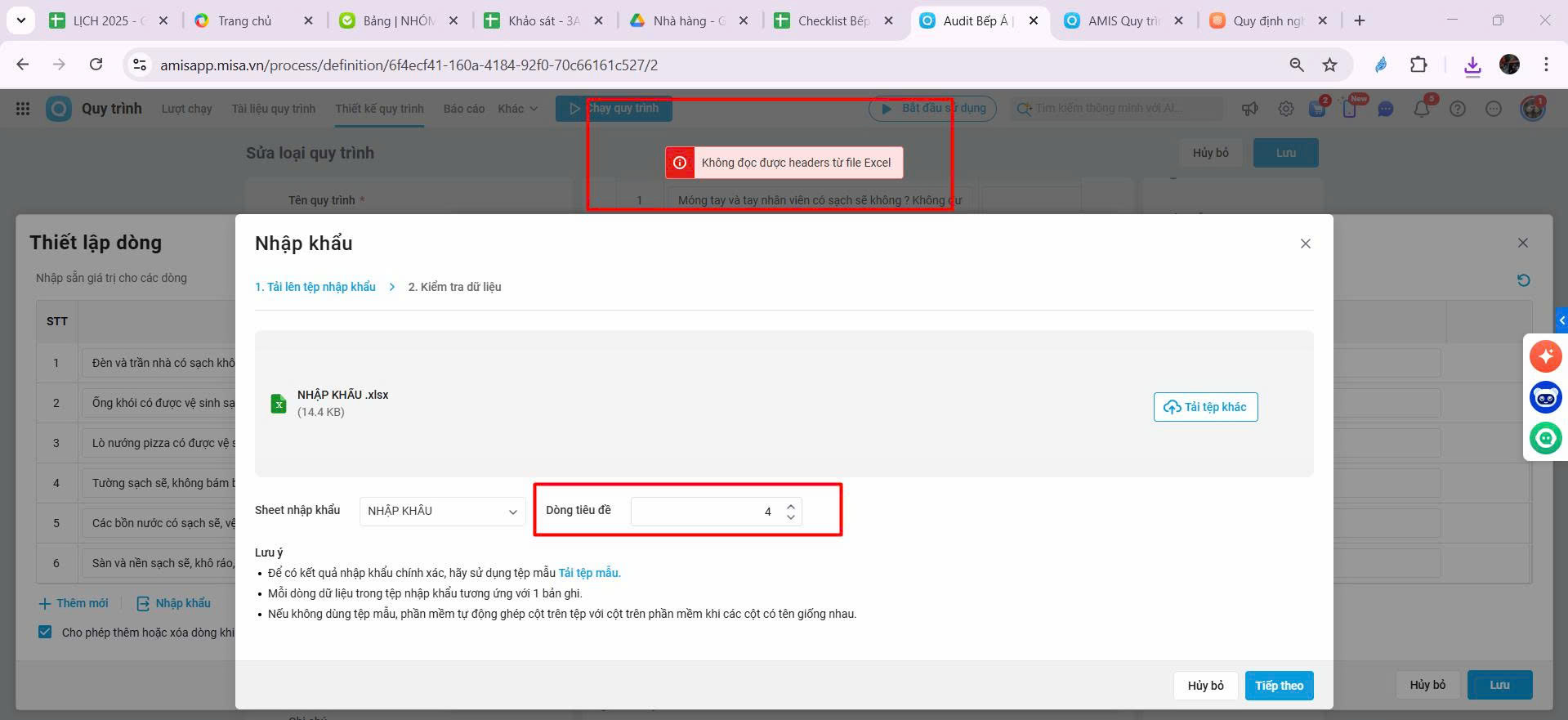
Task: Open a new browser tab
Action: 1360,20
